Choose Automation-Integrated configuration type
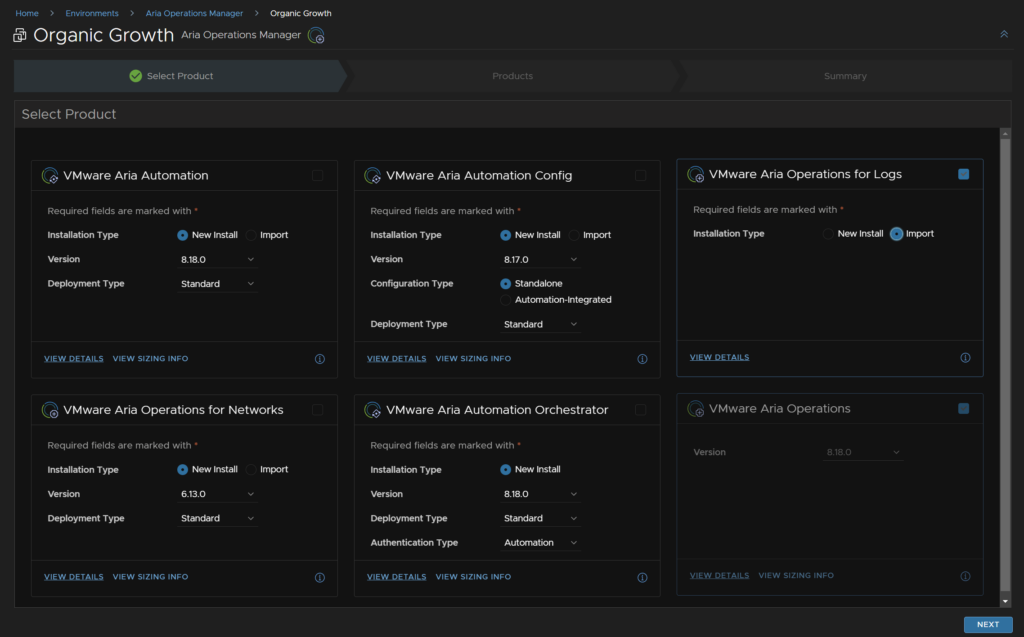This screenshot has width=1024, height=637. (x=505, y=300)
